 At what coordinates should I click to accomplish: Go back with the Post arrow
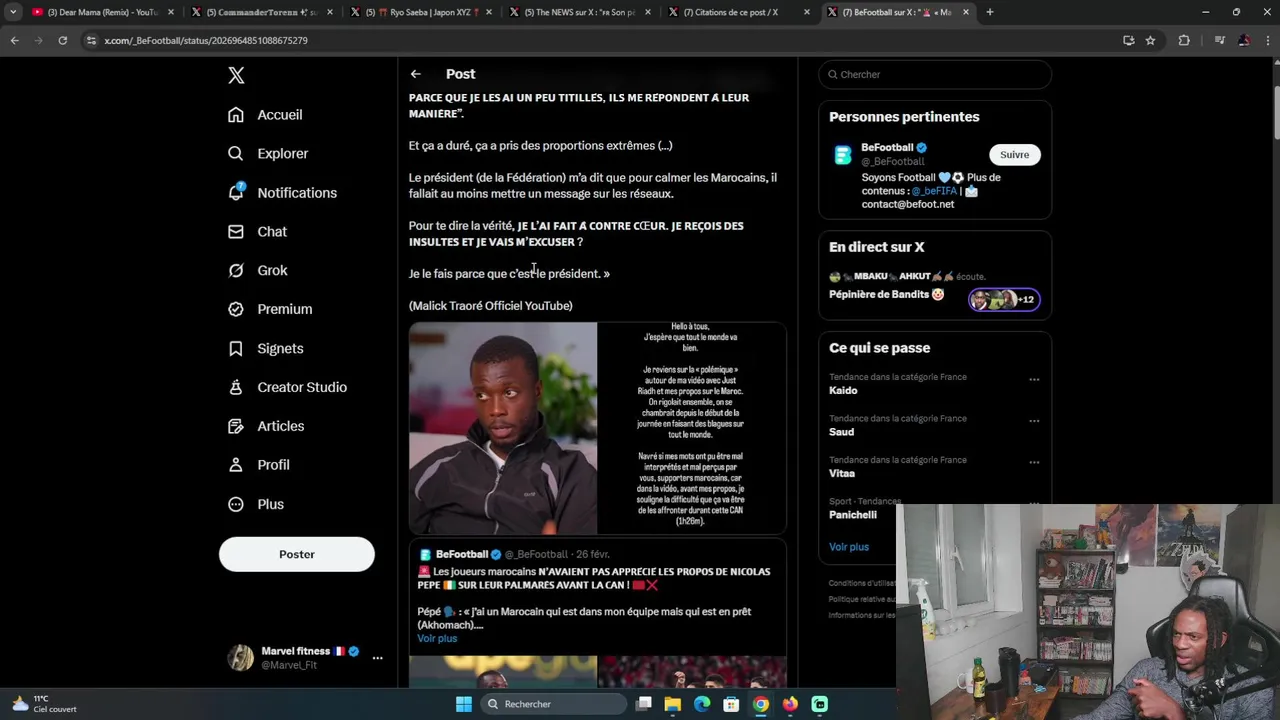click(415, 74)
